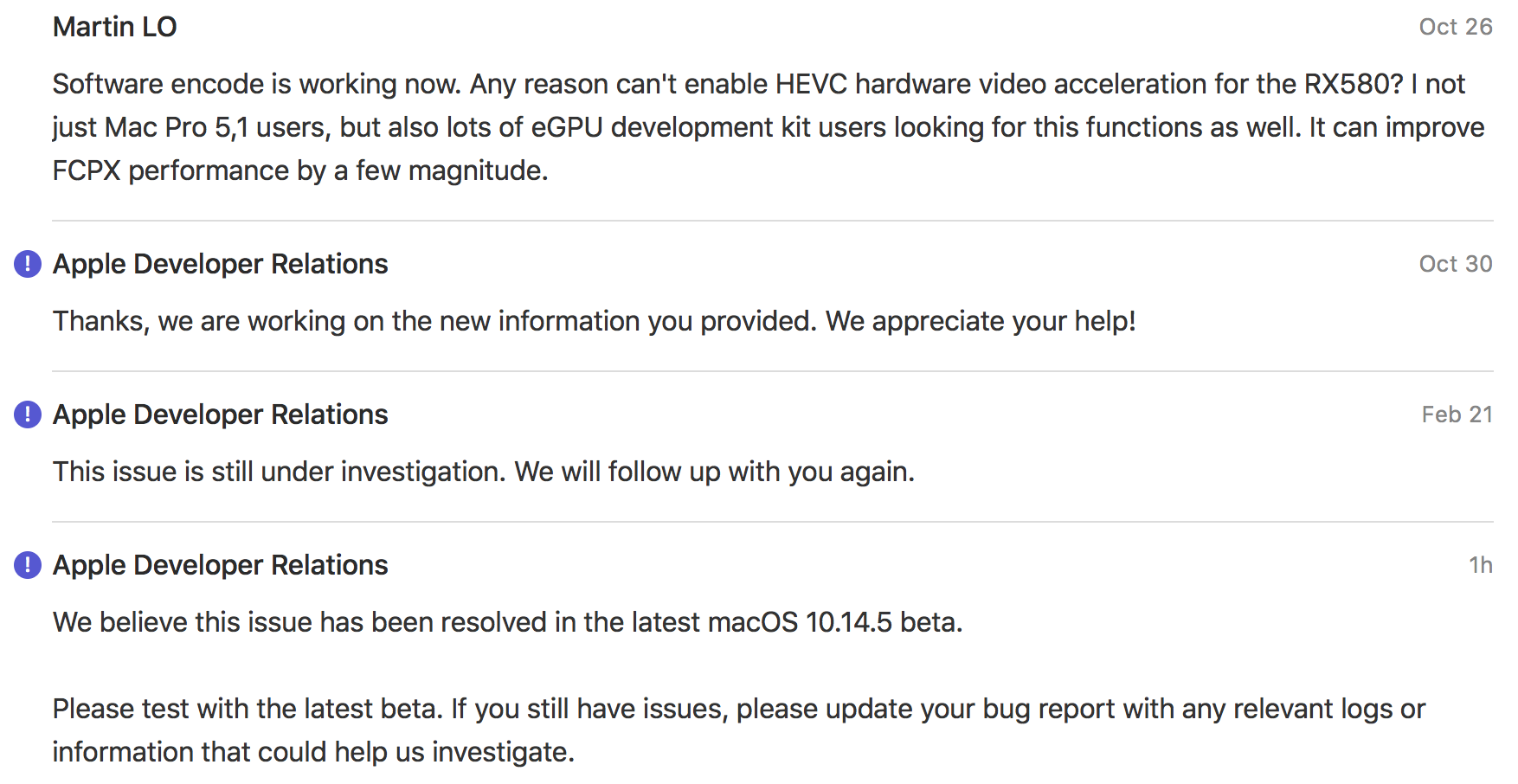Click the alert icon beside the 1h-old reply

[28, 565]
